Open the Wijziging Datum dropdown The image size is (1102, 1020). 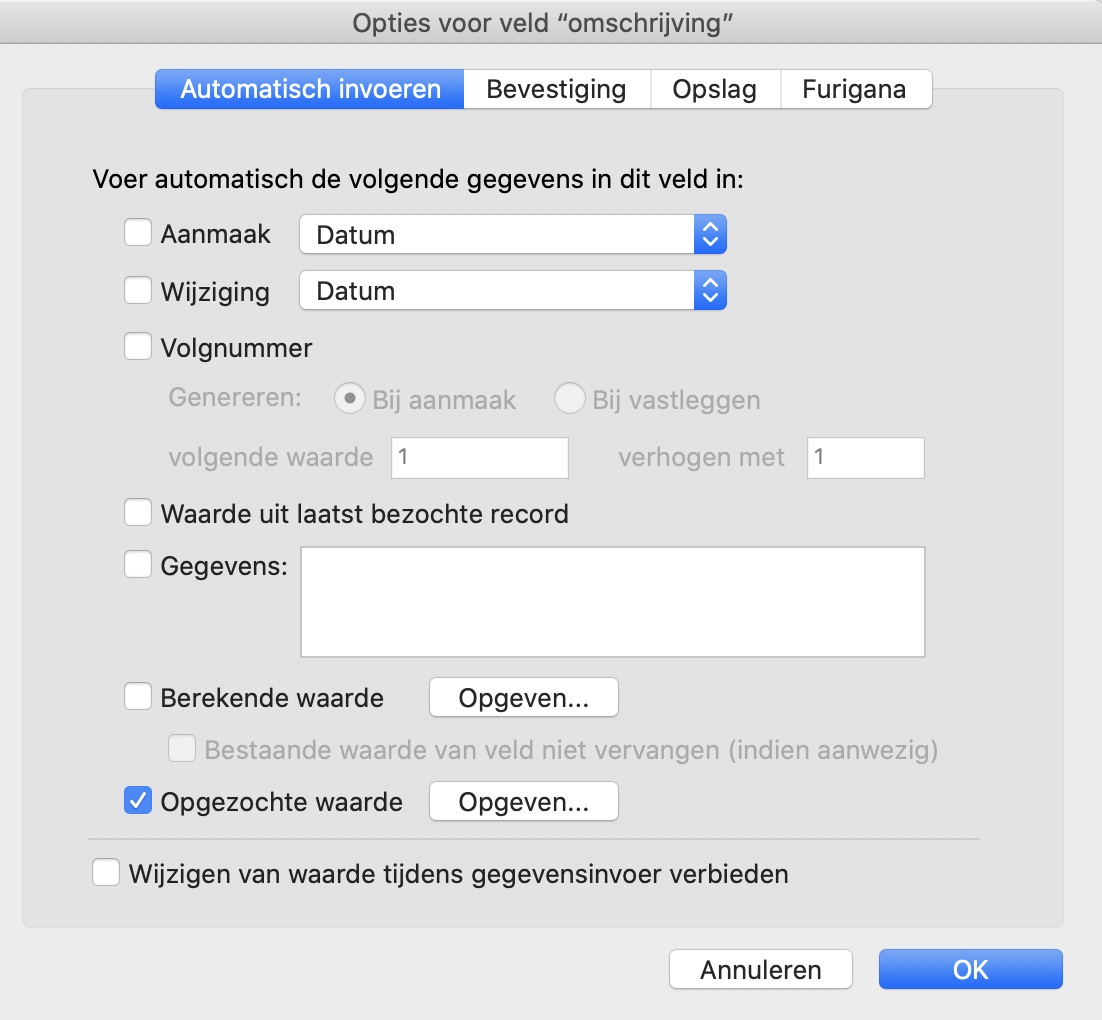click(x=513, y=290)
